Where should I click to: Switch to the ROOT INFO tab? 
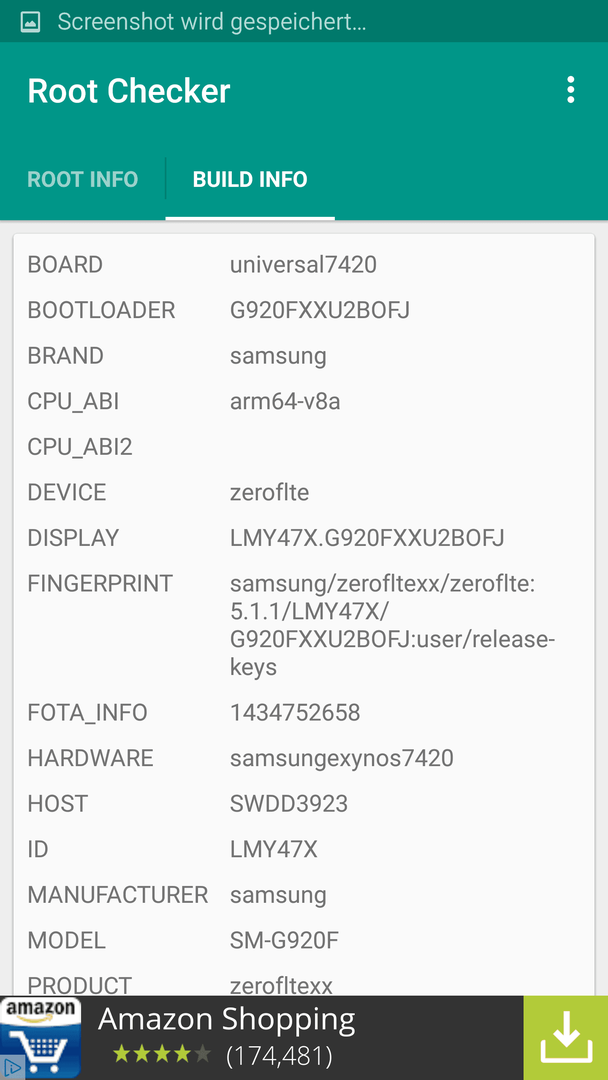coord(83,180)
